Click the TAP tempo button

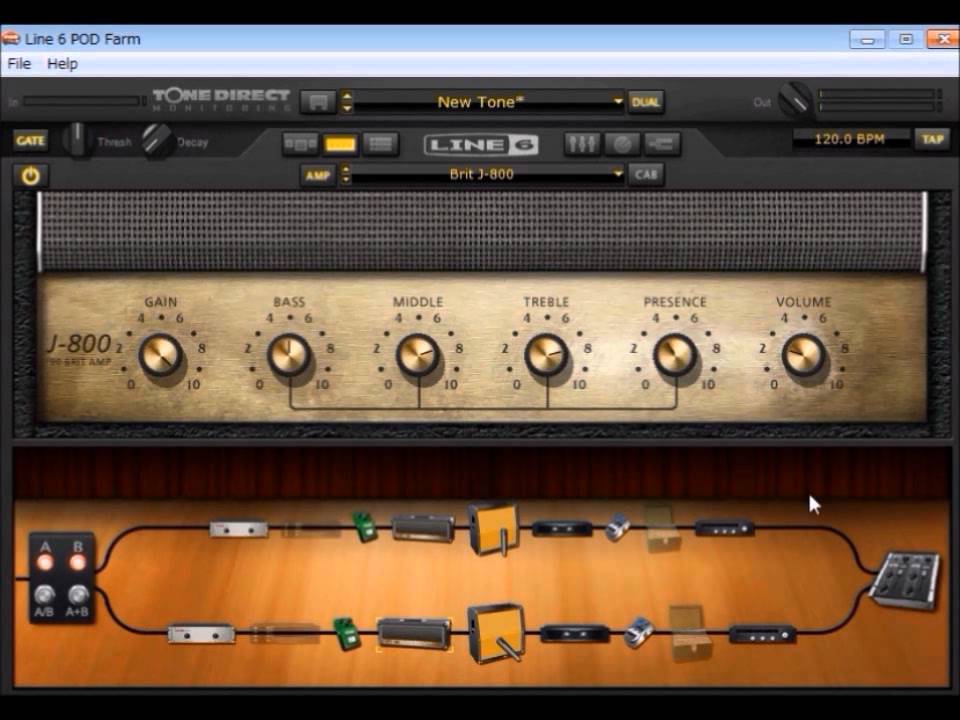(x=932, y=139)
